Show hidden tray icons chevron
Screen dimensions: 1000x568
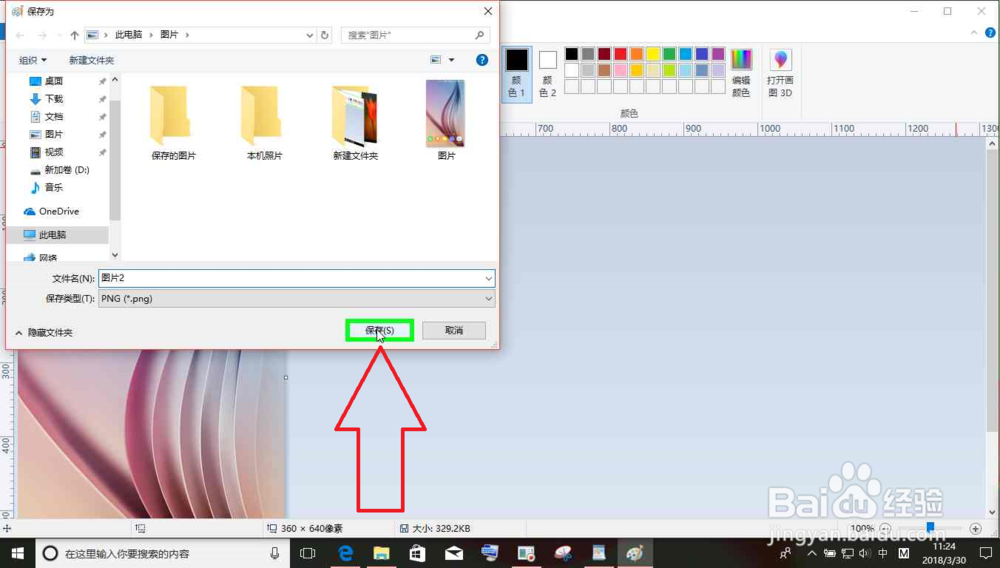tap(812, 553)
